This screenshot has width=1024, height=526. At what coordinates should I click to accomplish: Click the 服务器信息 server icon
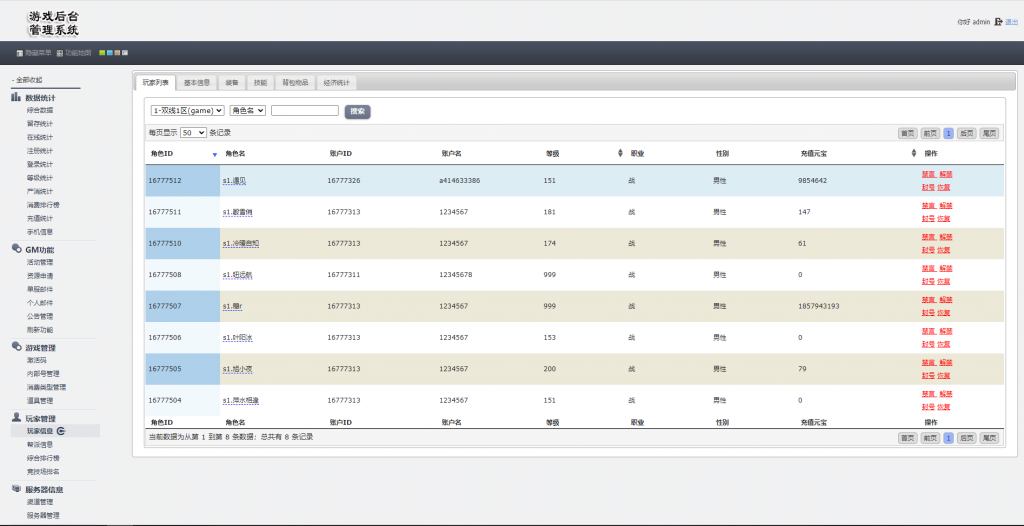(16, 489)
